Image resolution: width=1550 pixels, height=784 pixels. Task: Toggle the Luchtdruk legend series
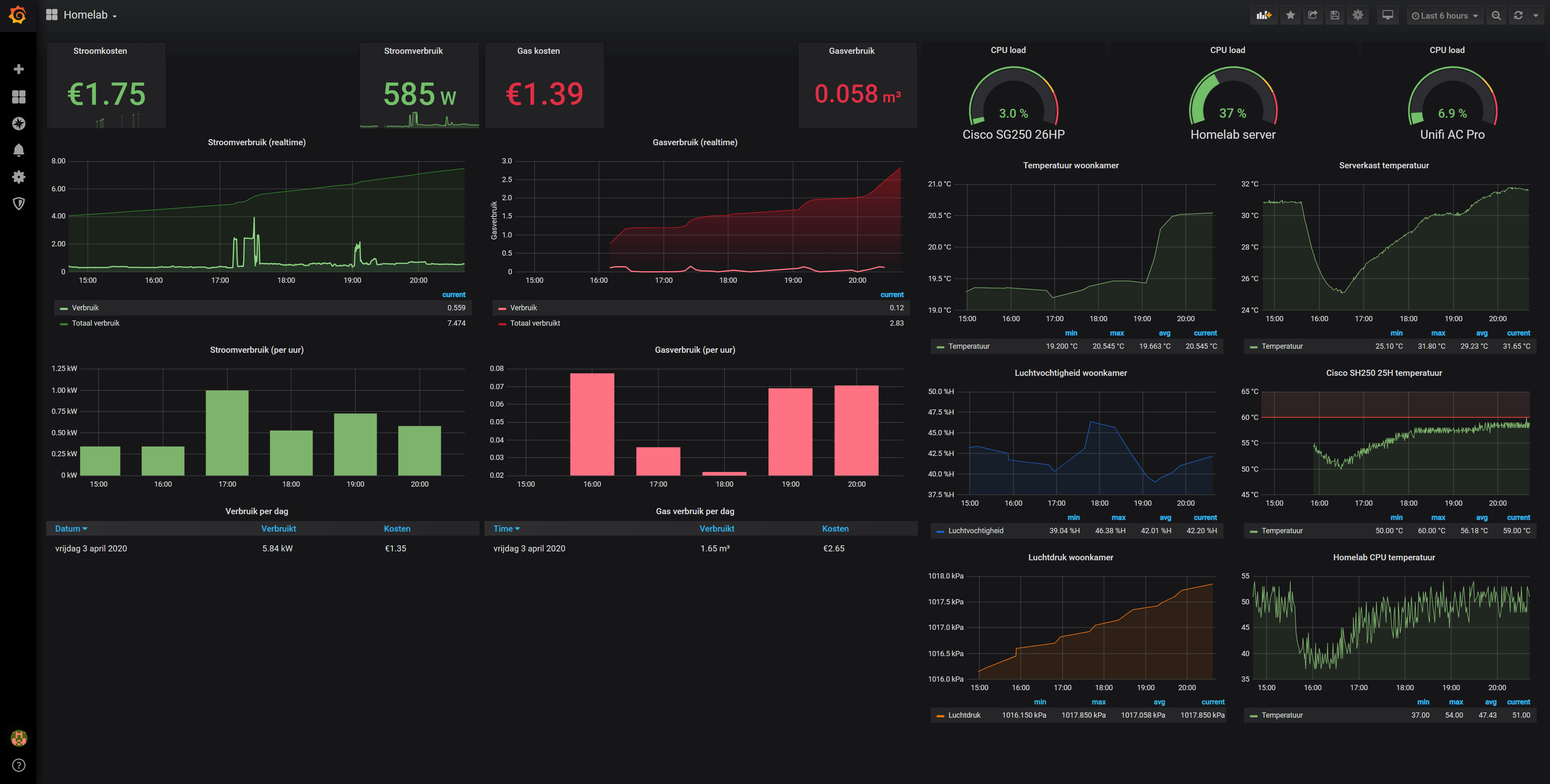(964, 715)
